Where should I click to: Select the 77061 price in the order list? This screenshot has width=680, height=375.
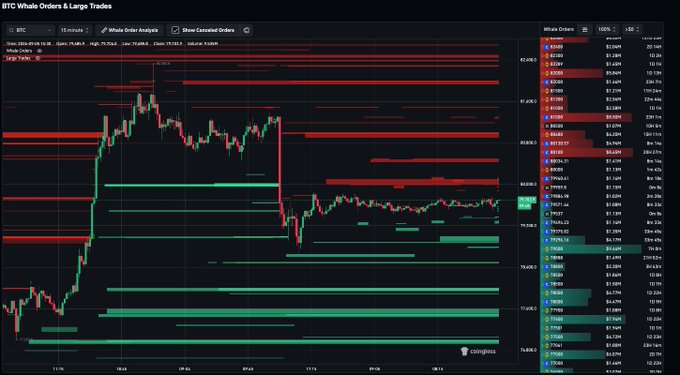(x=557, y=345)
